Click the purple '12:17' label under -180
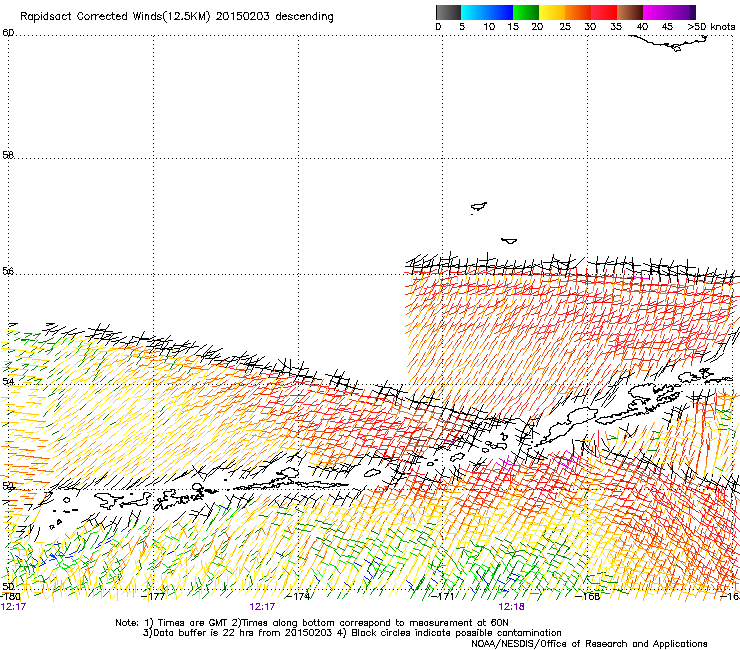 [x=13, y=607]
